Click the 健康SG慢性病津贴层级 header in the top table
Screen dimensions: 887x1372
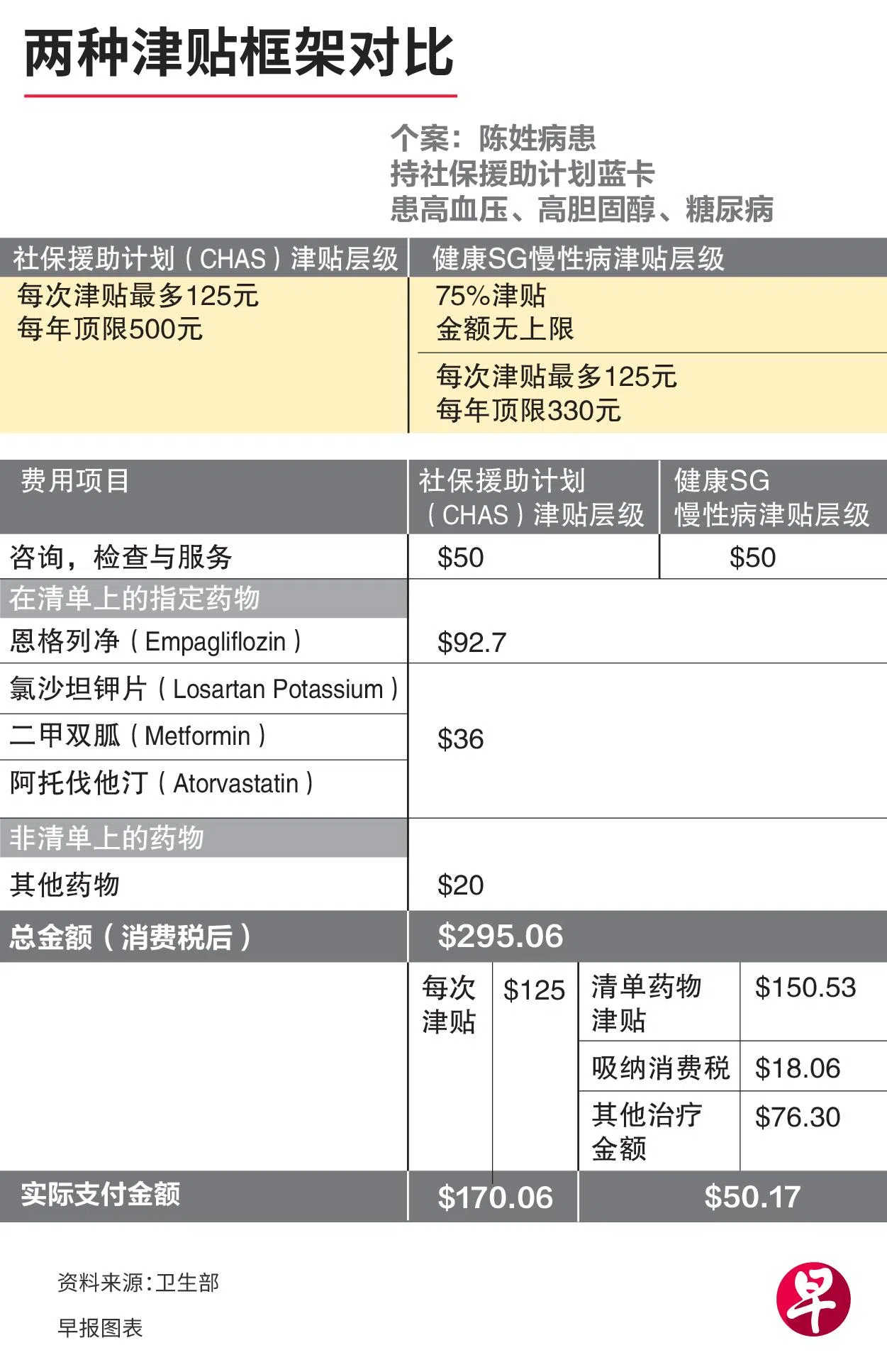pyautogui.click(x=578, y=258)
